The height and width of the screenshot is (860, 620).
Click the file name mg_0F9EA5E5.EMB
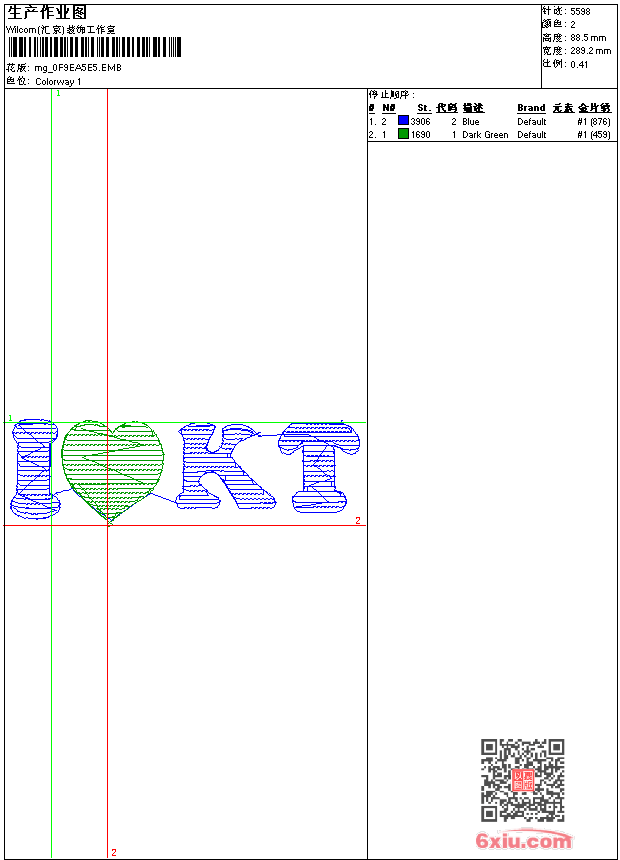(x=78, y=68)
